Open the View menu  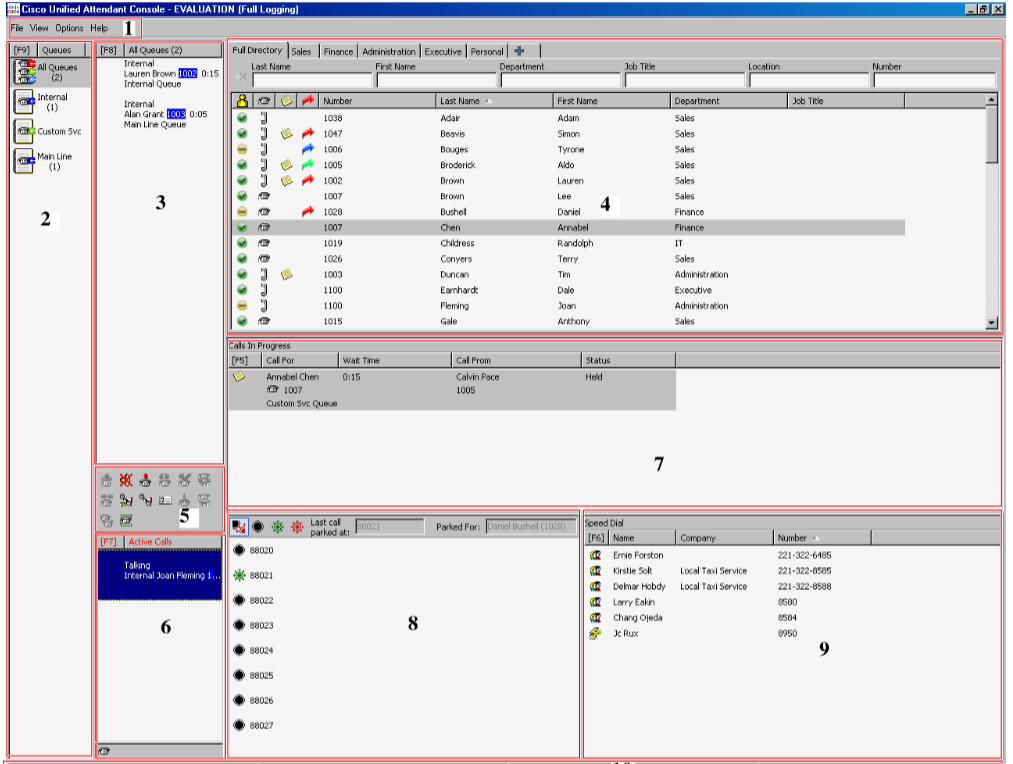click(x=39, y=28)
